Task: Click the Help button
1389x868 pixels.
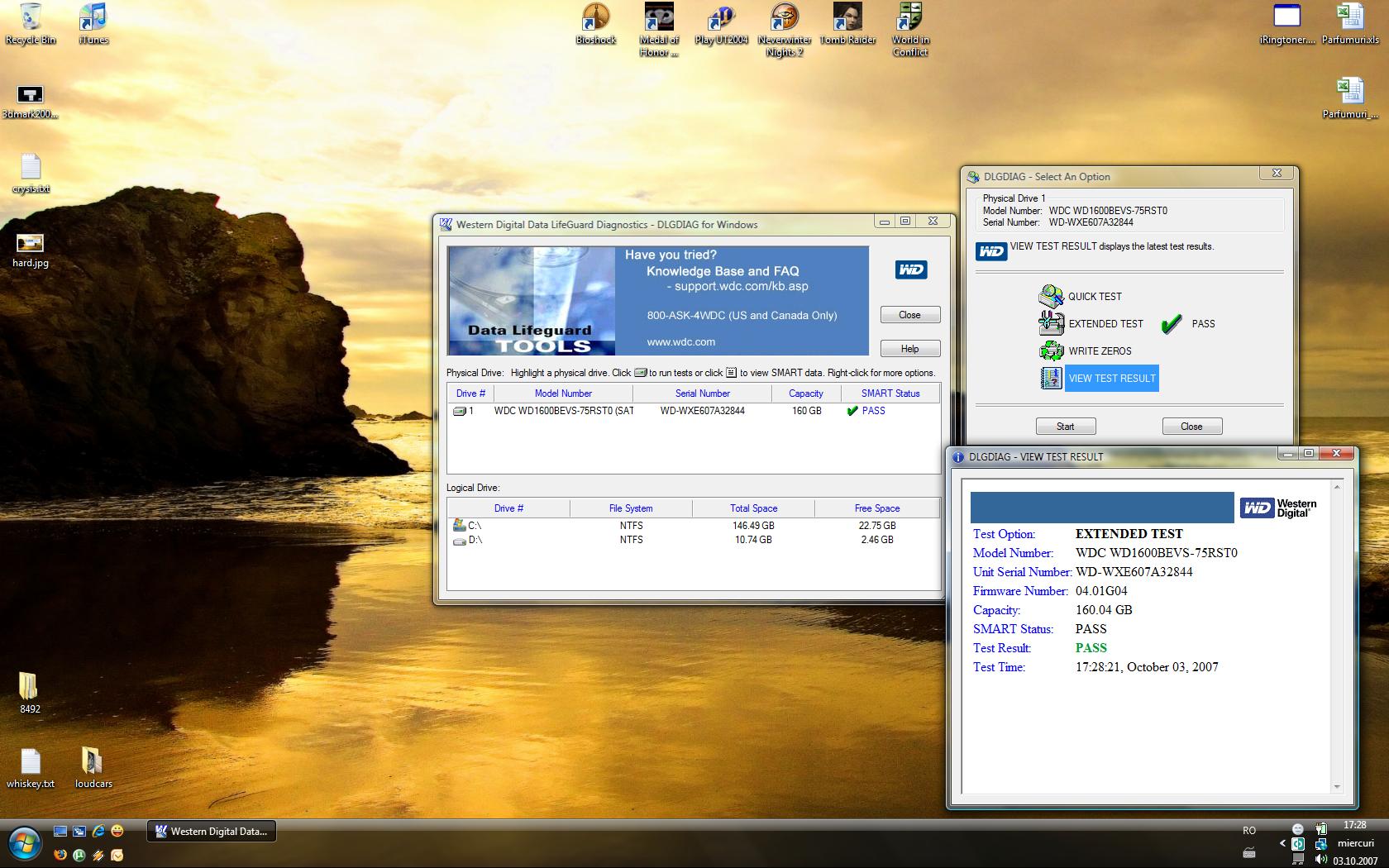Action: (x=909, y=349)
